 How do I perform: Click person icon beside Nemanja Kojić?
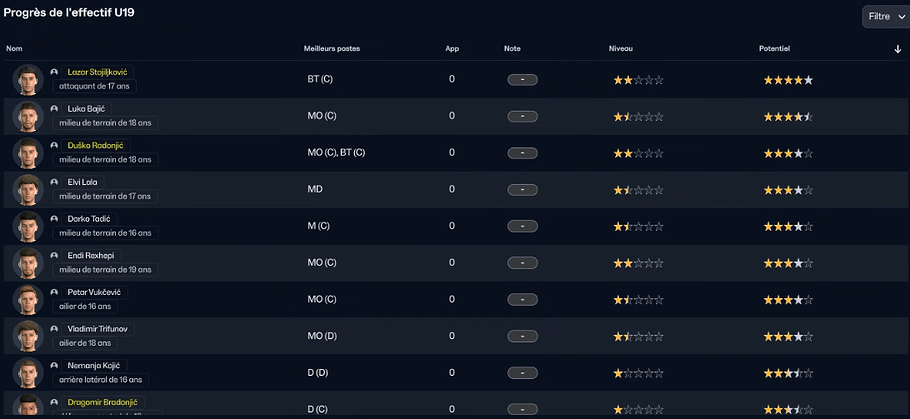(x=54, y=365)
